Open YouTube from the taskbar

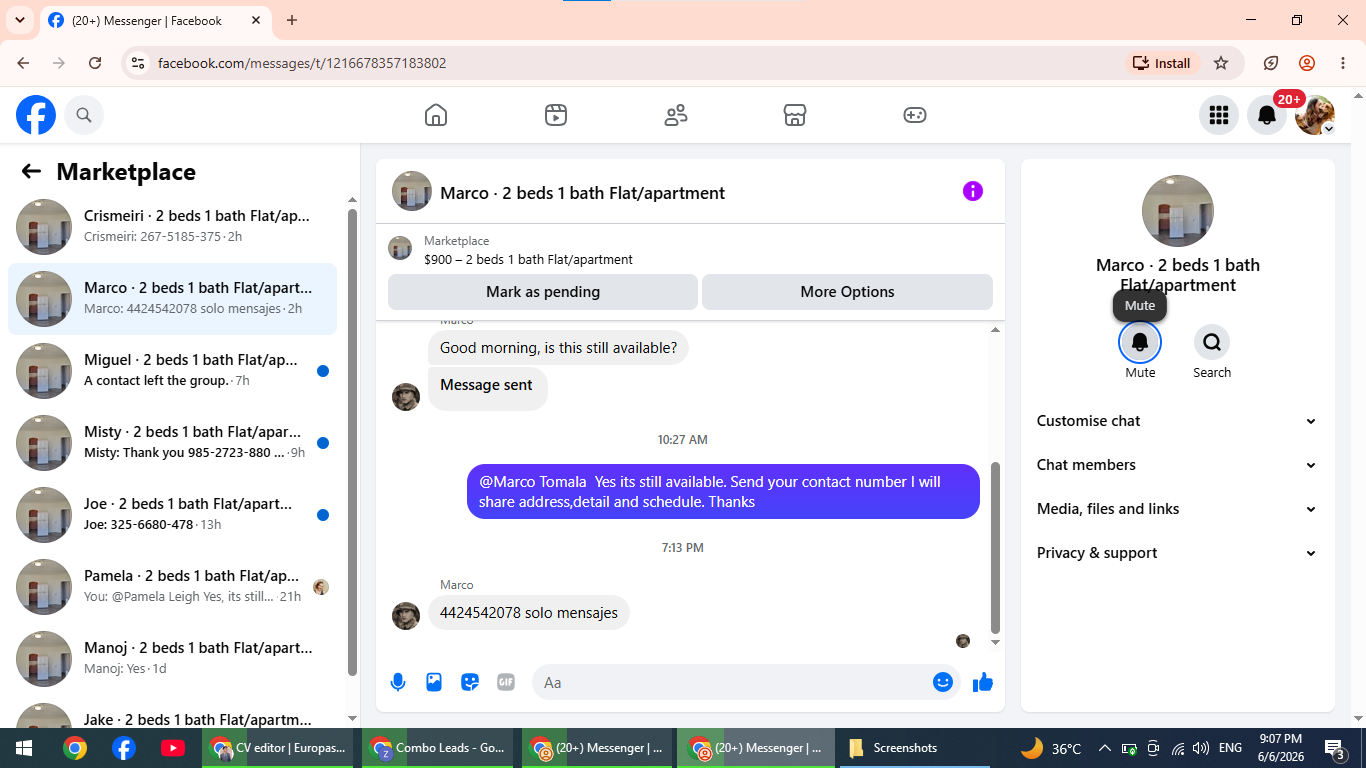click(x=172, y=748)
